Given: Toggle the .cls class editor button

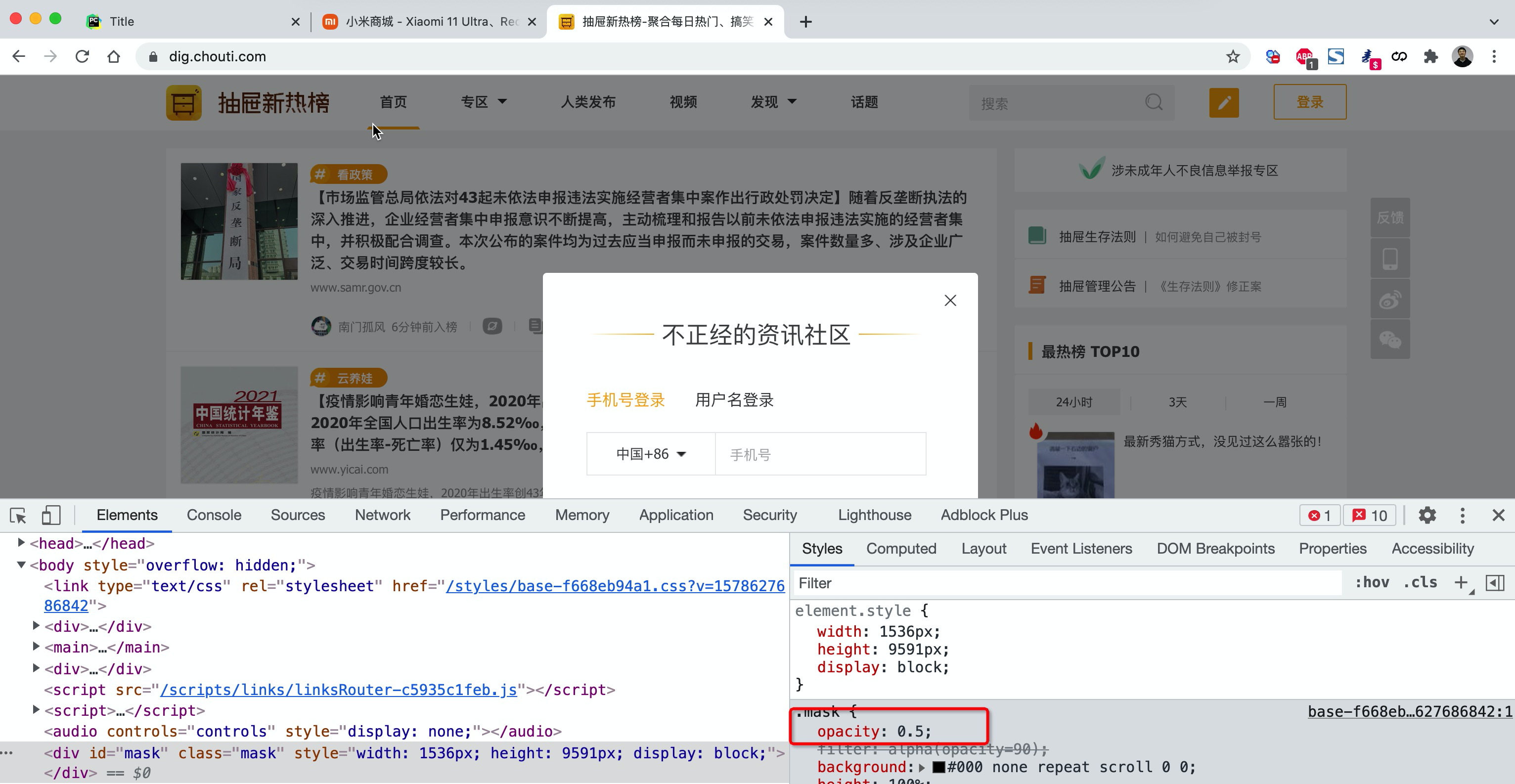Looking at the screenshot, I should pyautogui.click(x=1420, y=584).
